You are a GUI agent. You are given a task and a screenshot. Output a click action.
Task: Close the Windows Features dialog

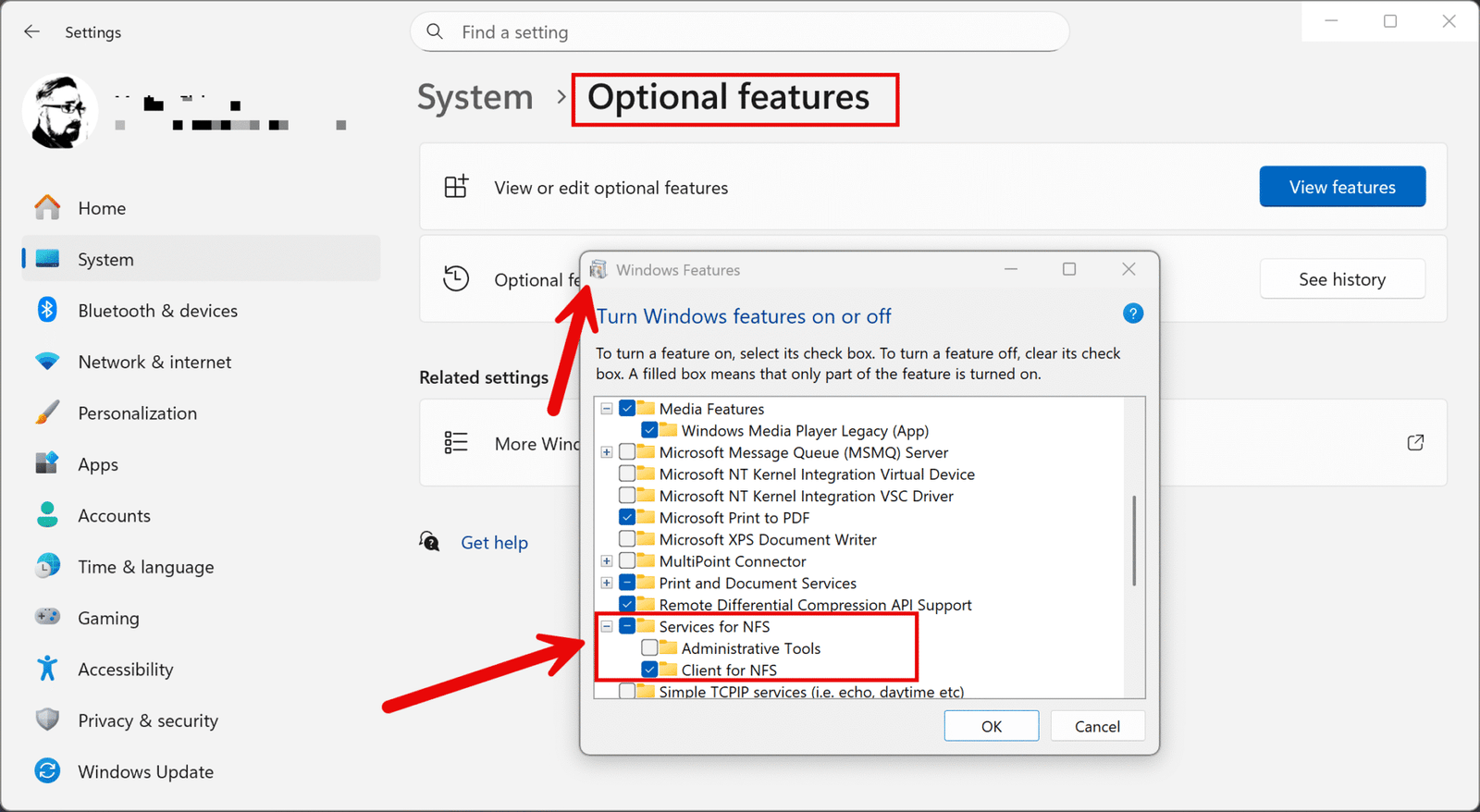[1128, 269]
